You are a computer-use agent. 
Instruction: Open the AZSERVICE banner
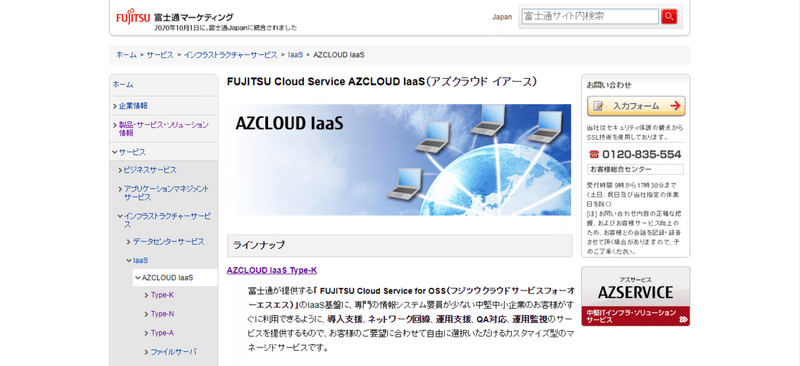pos(636,296)
